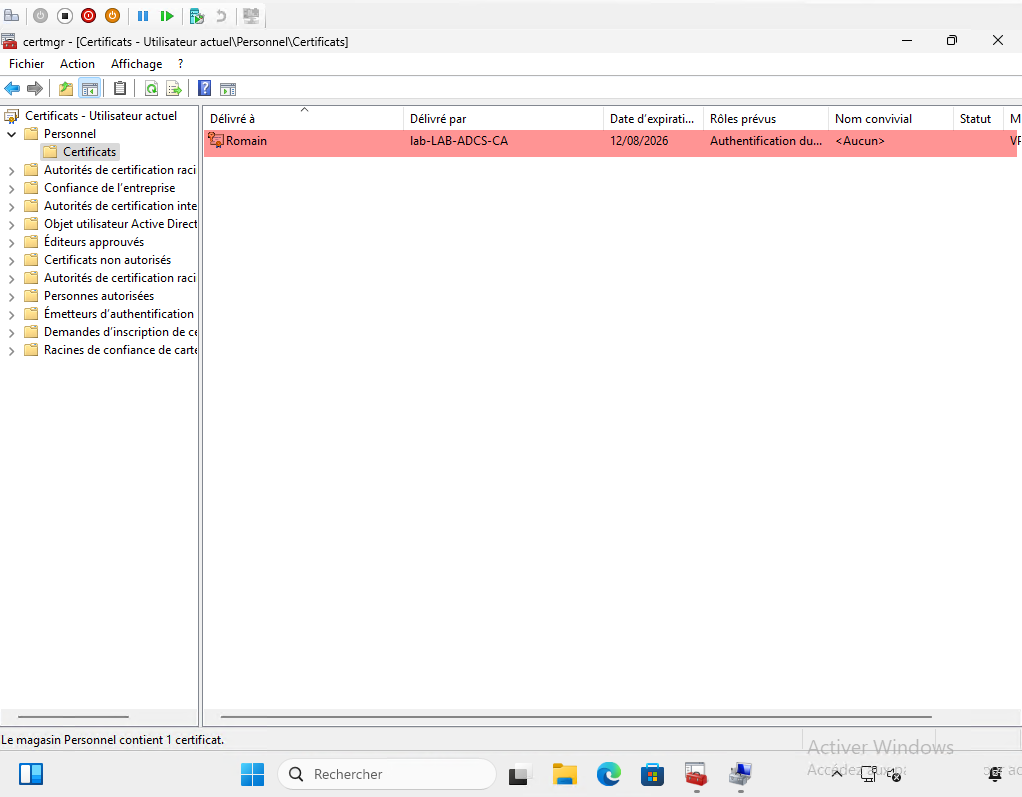1022x797 pixels.
Task: Sort by the Date d'expiration column header
Action: pos(652,119)
